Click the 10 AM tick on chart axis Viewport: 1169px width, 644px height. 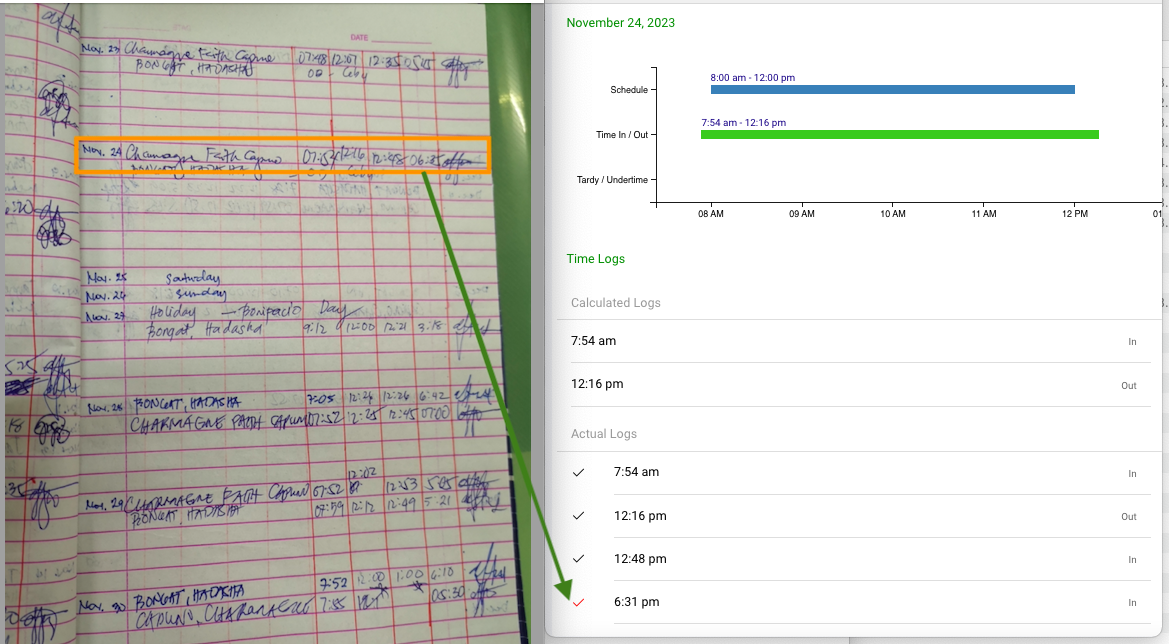click(892, 214)
